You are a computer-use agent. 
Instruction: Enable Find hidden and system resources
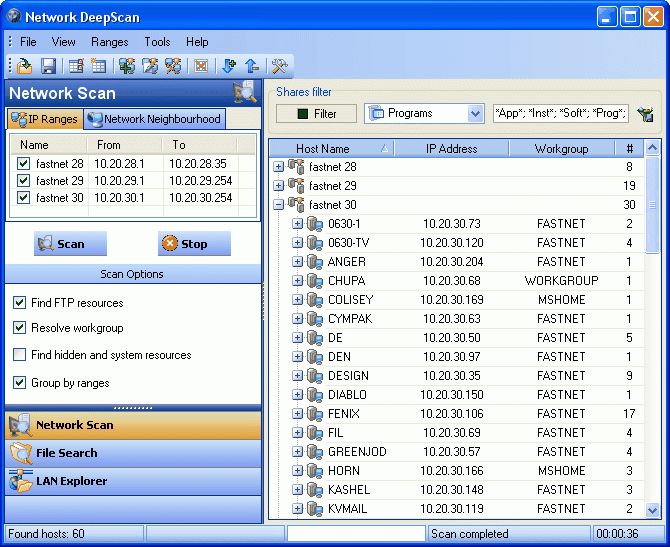pyautogui.click(x=20, y=355)
